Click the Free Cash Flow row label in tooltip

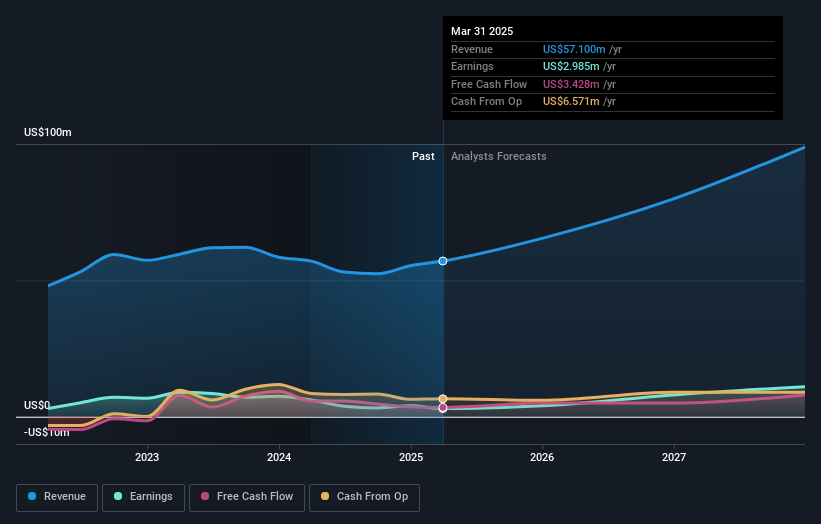coord(489,84)
